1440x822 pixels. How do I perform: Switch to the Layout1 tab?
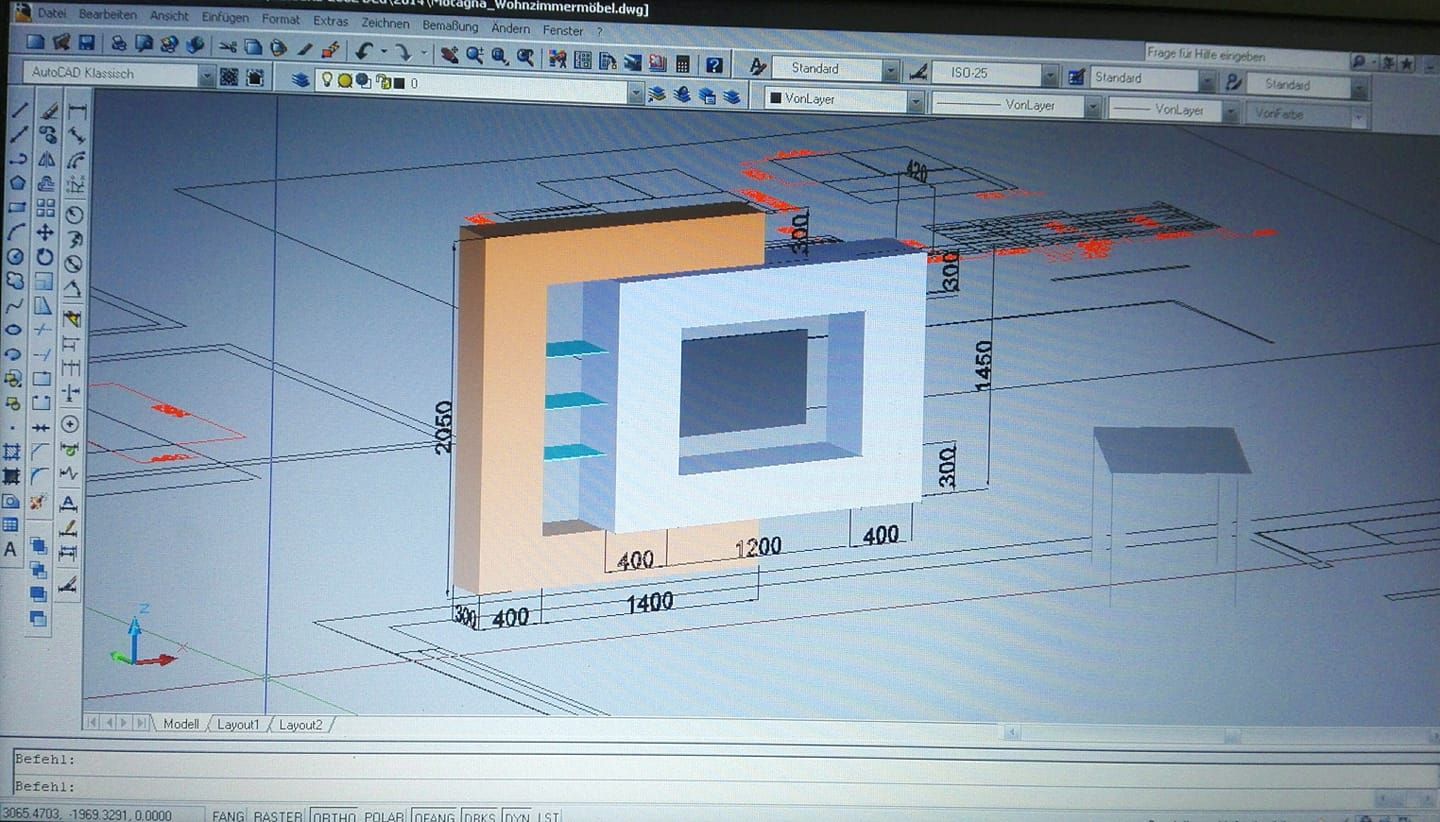pyautogui.click(x=238, y=724)
